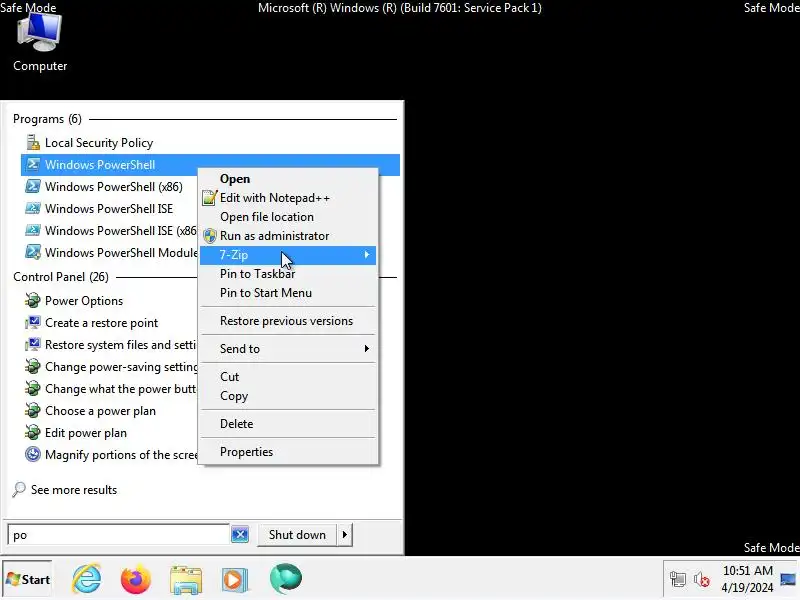Viewport: 800px width, 600px height.
Task: Click the UAC shield icon next to Run as administrator
Action: click(x=210, y=236)
